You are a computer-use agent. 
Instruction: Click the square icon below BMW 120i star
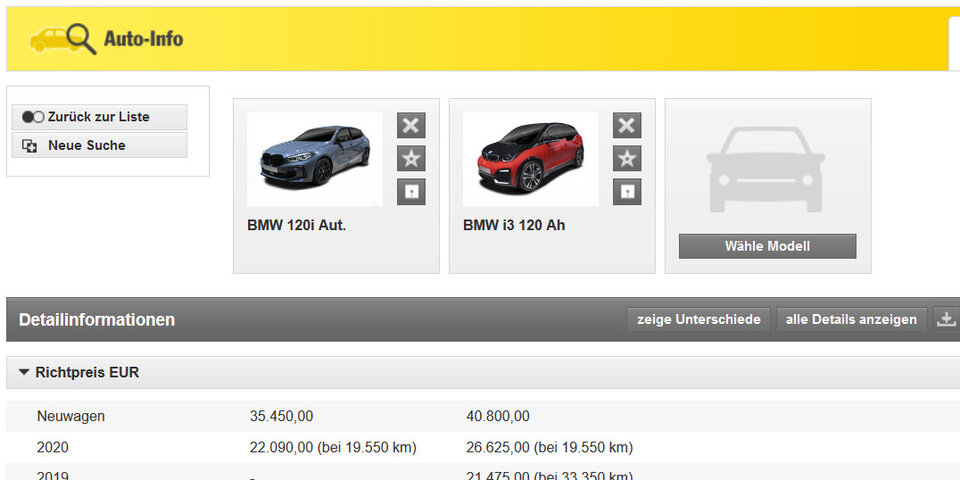point(411,192)
